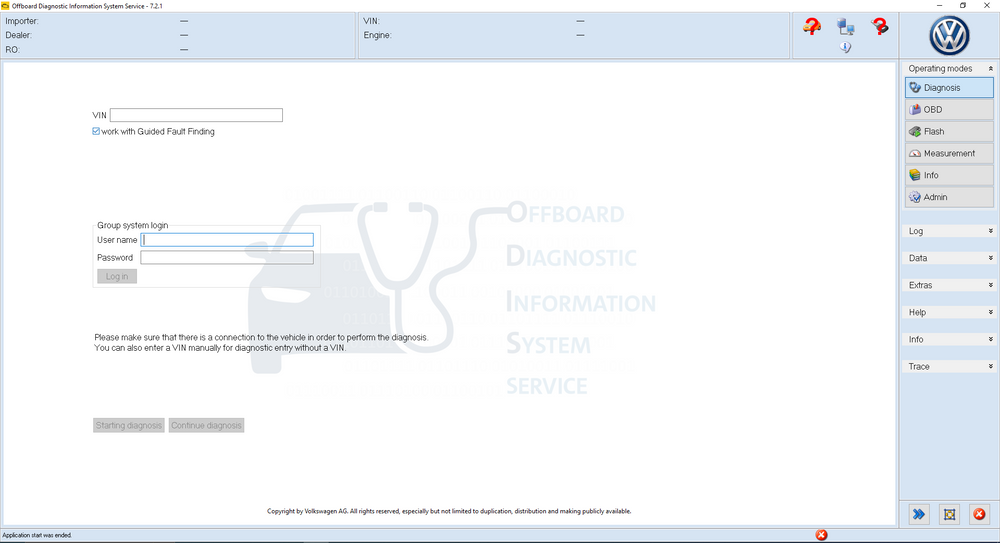Screen dimensions: 1000x543
Task: Click the red X exit icon in sidebar
Action: [979, 514]
